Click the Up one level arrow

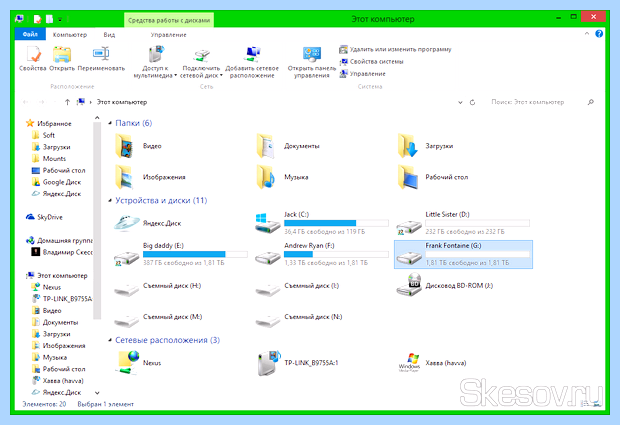pos(67,102)
